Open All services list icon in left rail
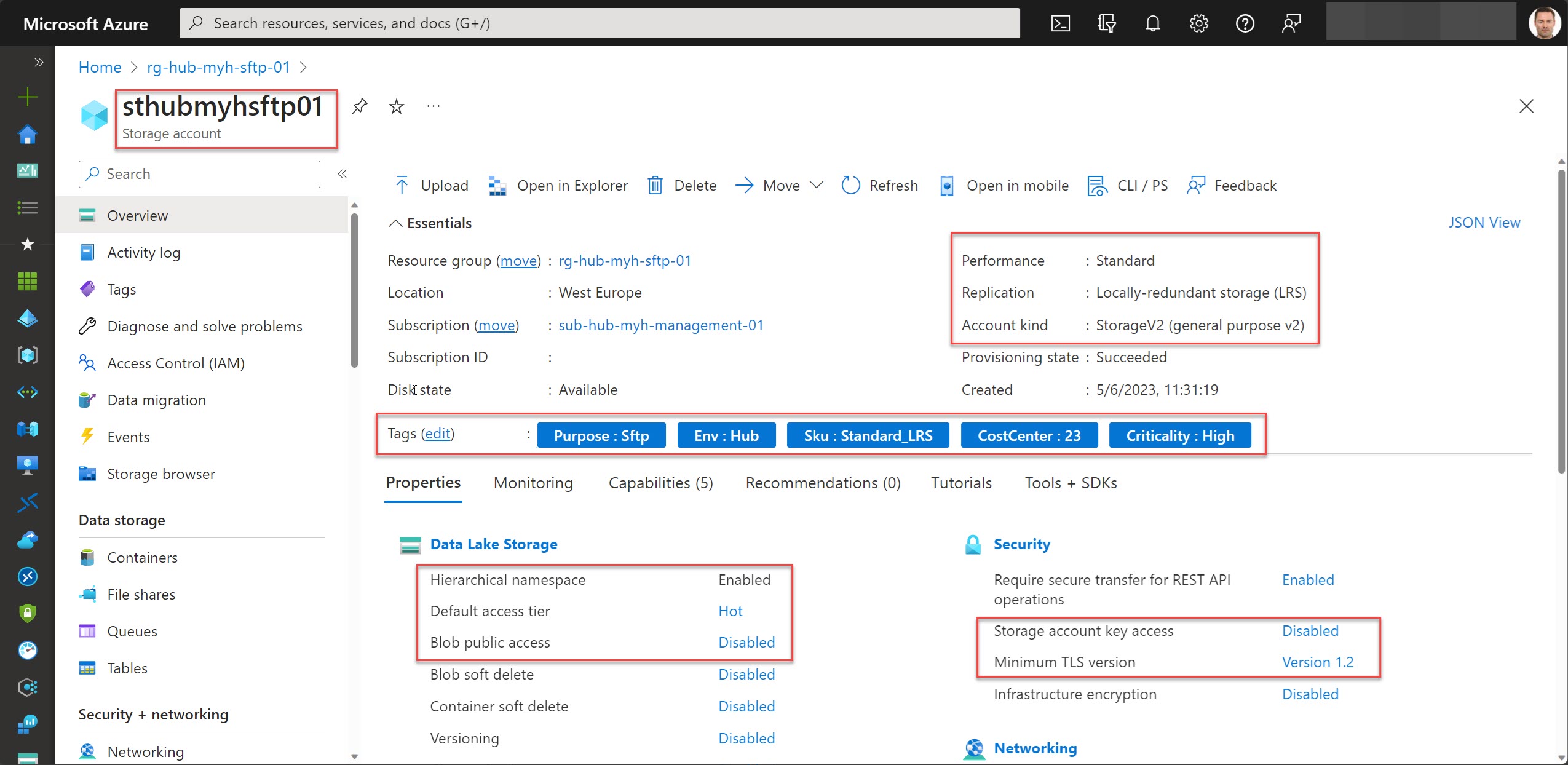Viewport: 1568px width, 765px height. (27, 208)
